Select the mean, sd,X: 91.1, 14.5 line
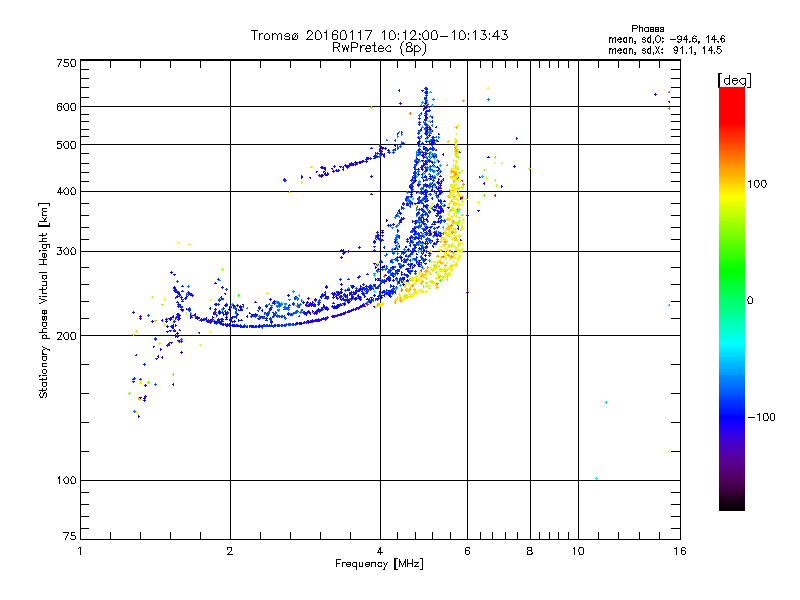The image size is (800, 600). click(x=665, y=50)
